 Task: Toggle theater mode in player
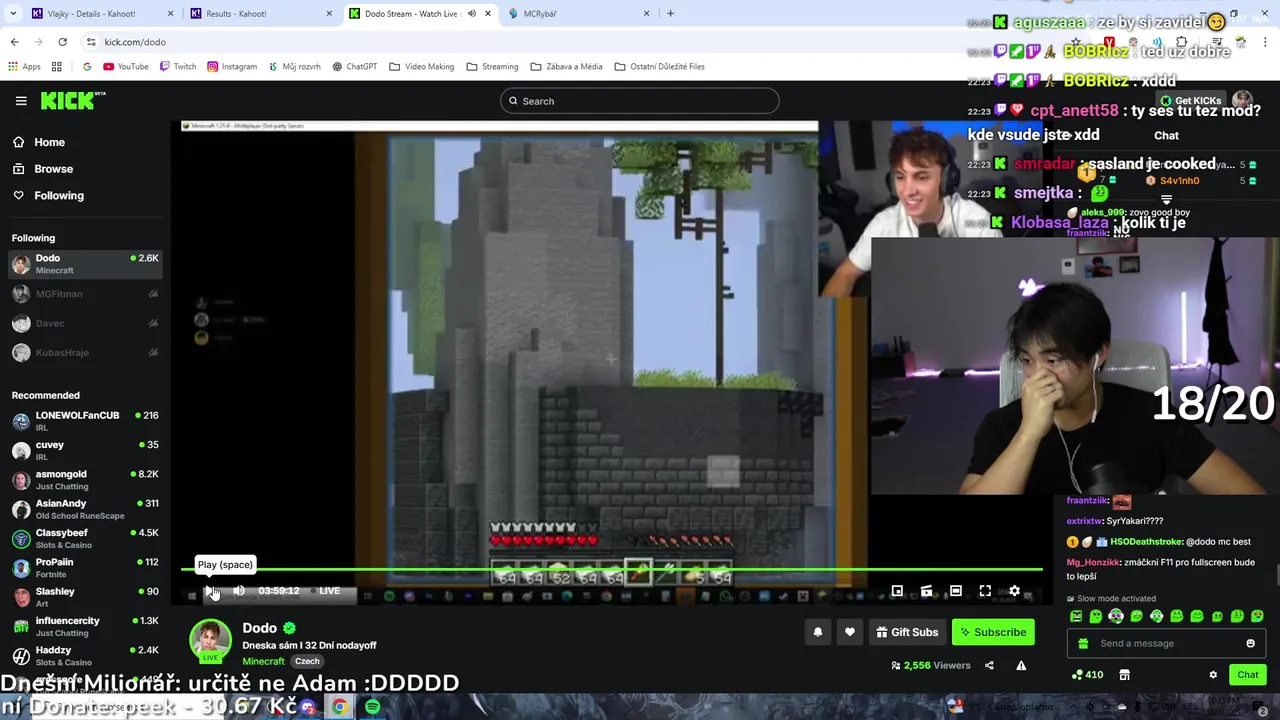(x=956, y=591)
